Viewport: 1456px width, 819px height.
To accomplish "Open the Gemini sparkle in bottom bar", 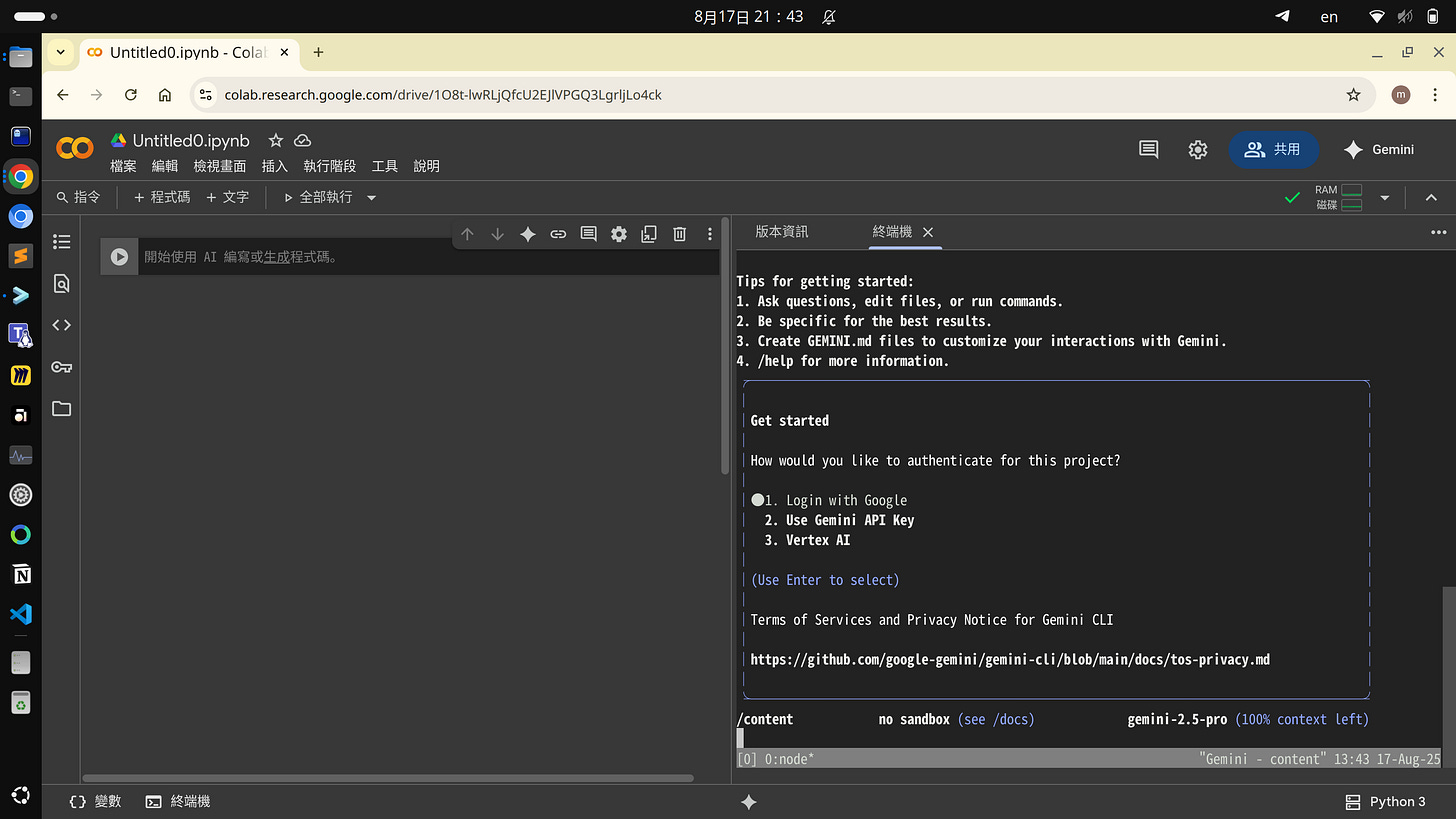I will tap(748, 802).
